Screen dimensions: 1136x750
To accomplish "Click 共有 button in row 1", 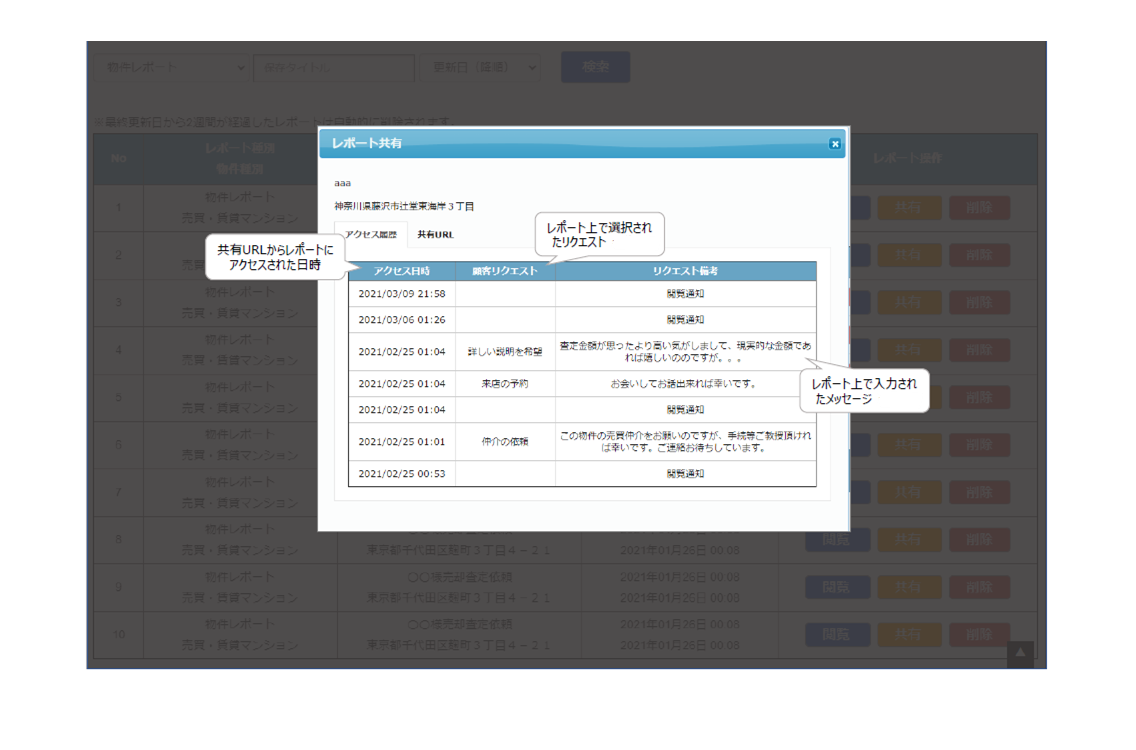I will pos(908,207).
